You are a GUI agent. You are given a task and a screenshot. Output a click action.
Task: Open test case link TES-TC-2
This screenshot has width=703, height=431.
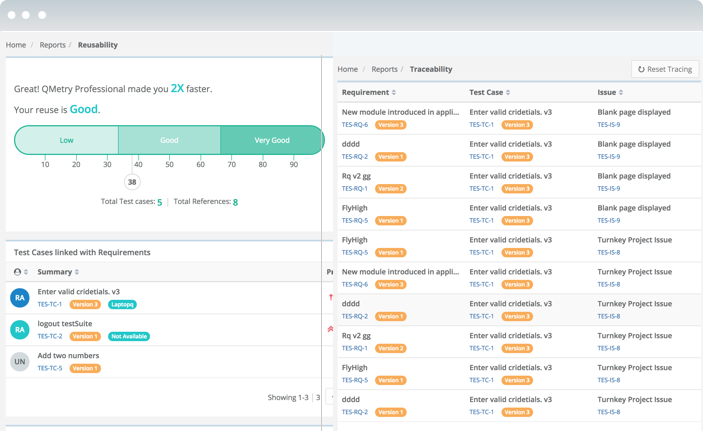tap(50, 336)
